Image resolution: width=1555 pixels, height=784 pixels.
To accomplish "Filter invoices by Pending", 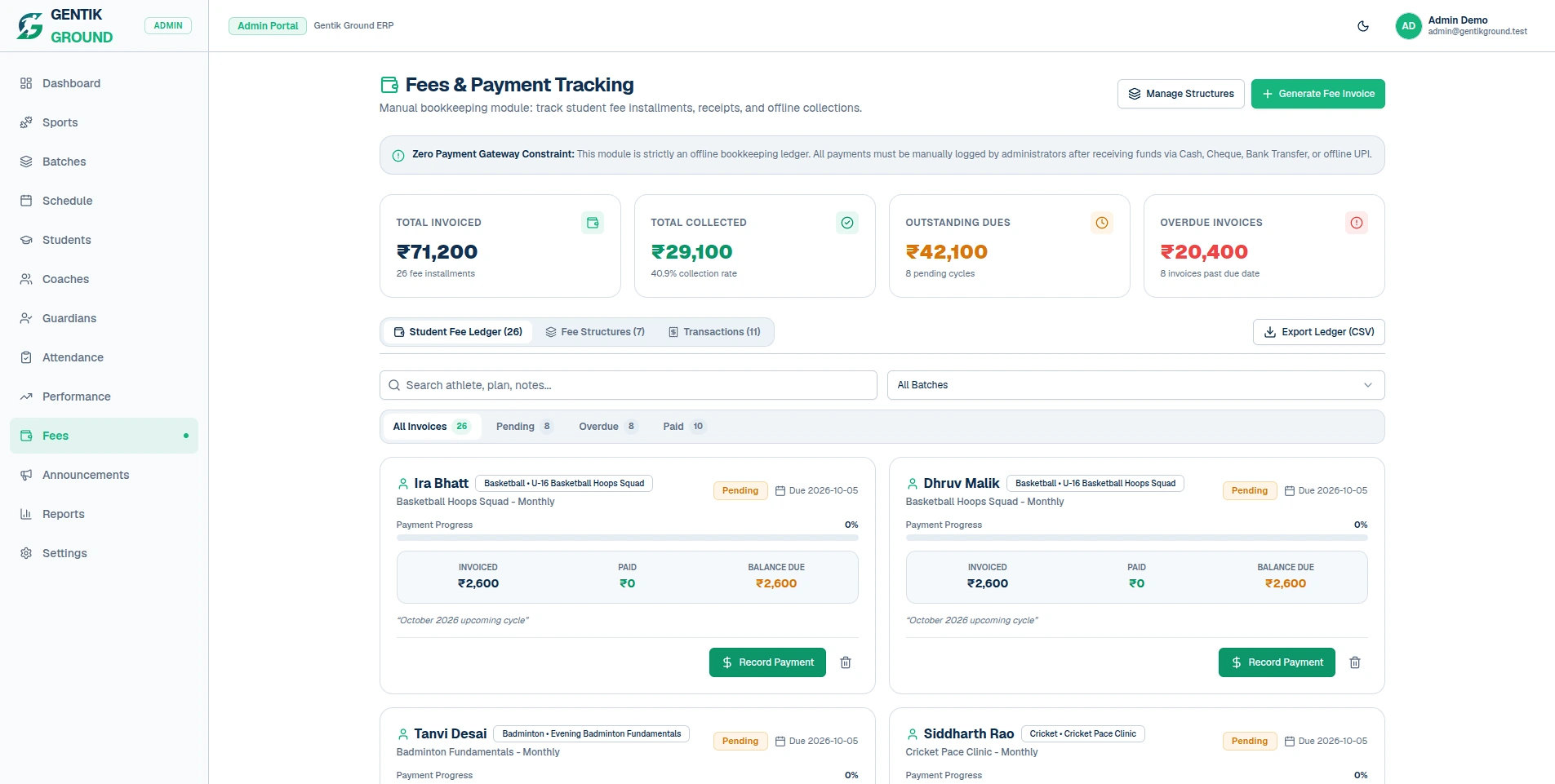I will point(524,427).
